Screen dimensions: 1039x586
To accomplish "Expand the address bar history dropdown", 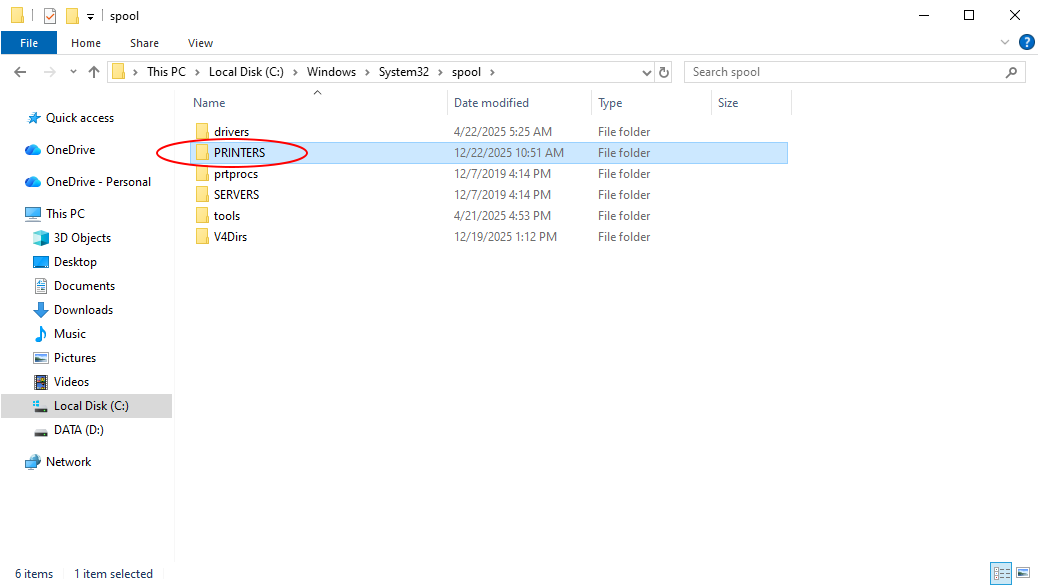I will pyautogui.click(x=646, y=72).
